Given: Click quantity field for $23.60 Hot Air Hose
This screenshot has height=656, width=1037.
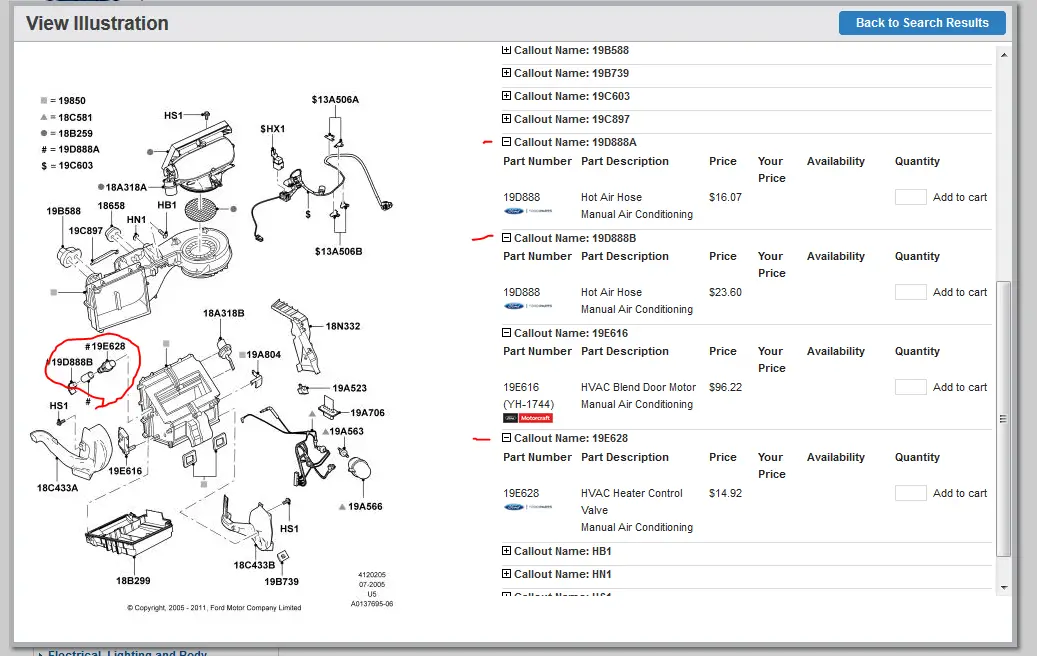Looking at the screenshot, I should point(910,292).
